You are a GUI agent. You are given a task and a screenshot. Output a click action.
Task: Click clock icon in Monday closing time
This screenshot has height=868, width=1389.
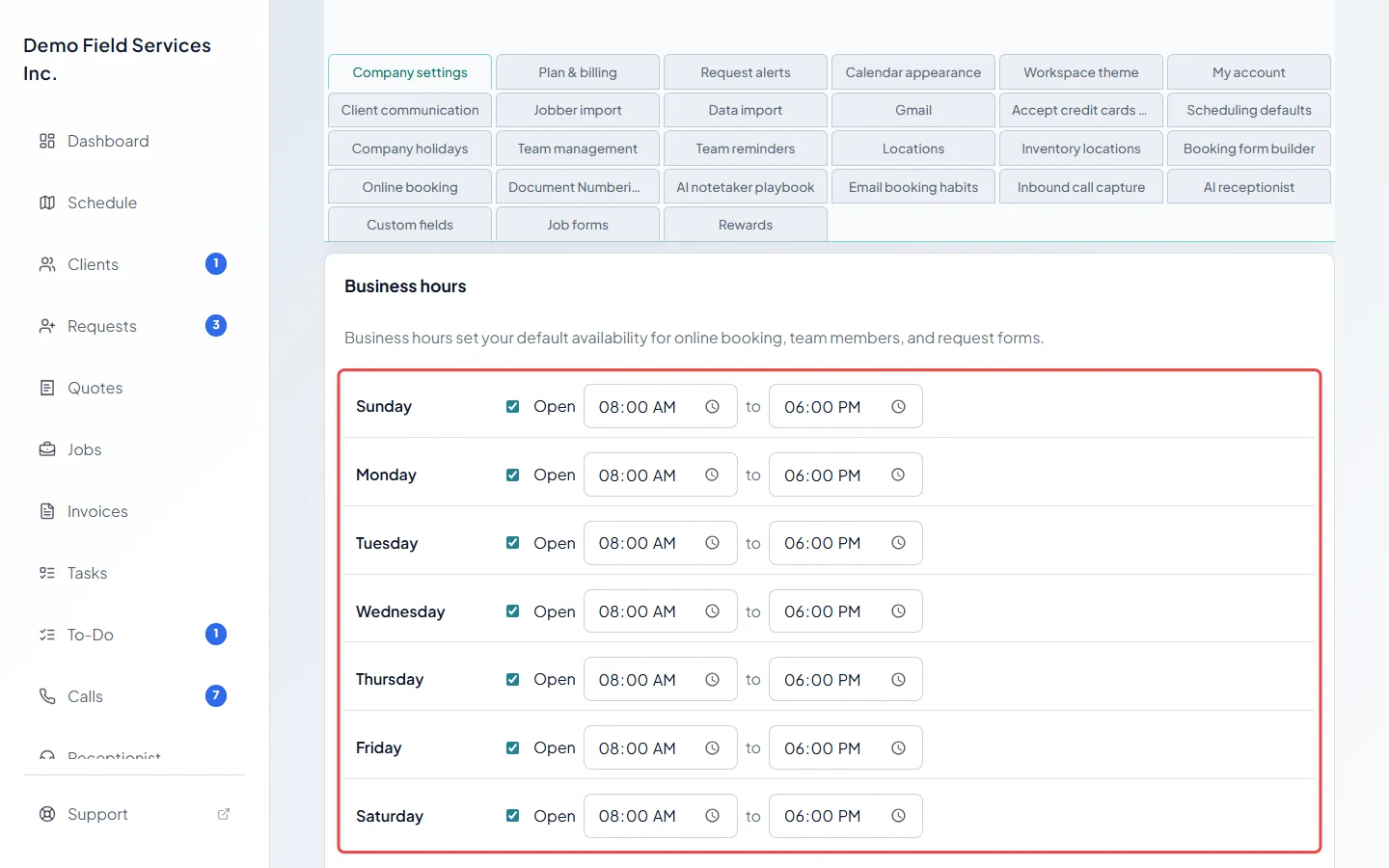pyautogui.click(x=898, y=475)
